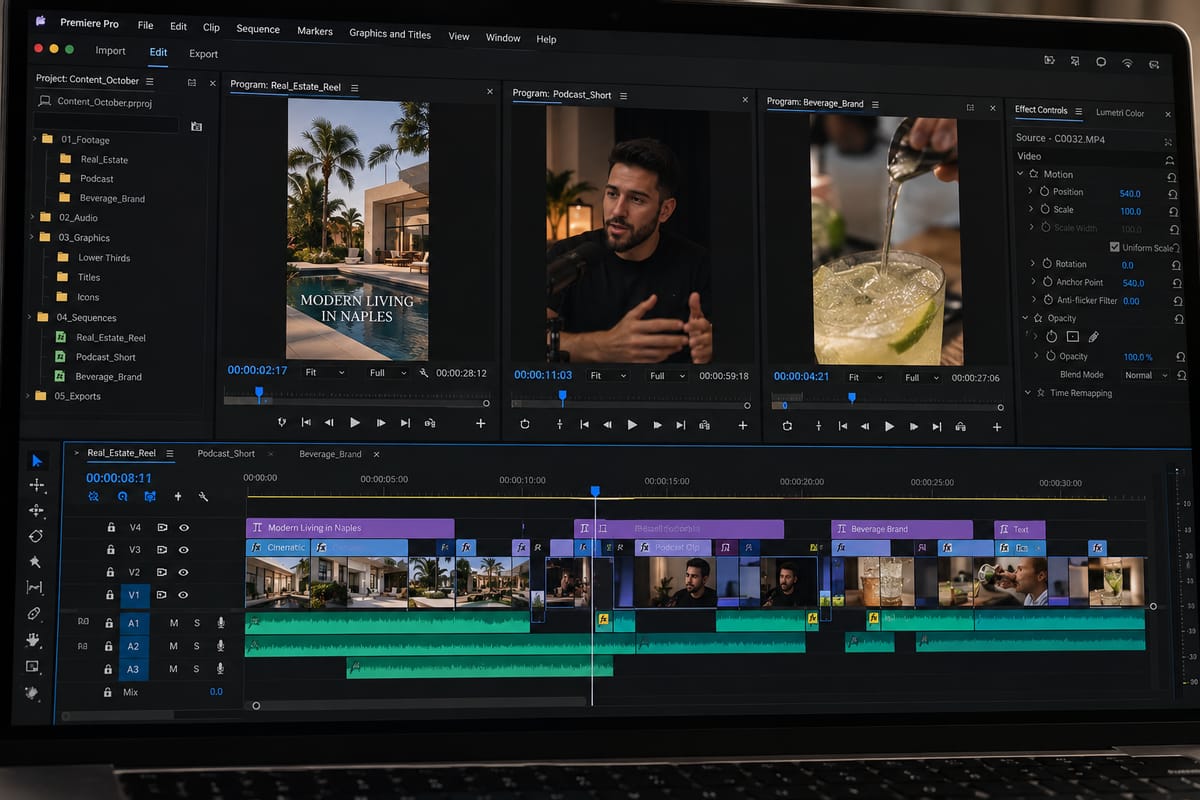1200x800 pixels.
Task: Toggle the linked selection icon in timeline
Action: point(150,496)
